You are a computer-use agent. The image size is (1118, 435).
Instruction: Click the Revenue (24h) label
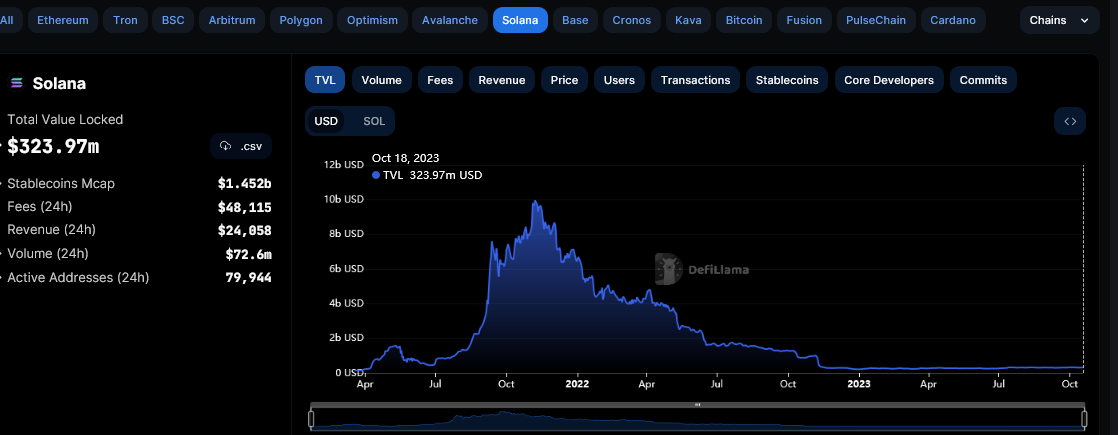click(51, 230)
